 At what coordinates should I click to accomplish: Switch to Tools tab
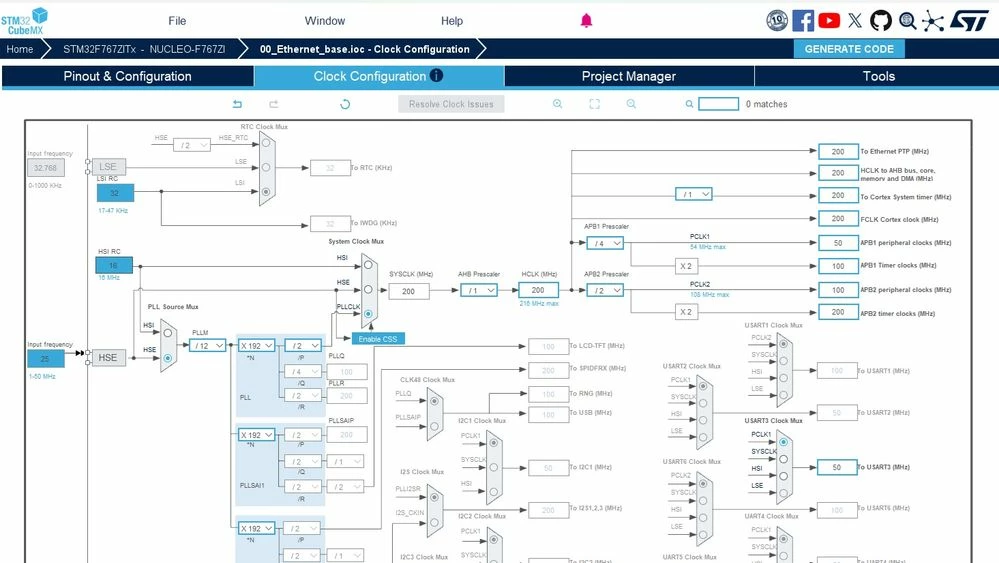[x=879, y=76]
